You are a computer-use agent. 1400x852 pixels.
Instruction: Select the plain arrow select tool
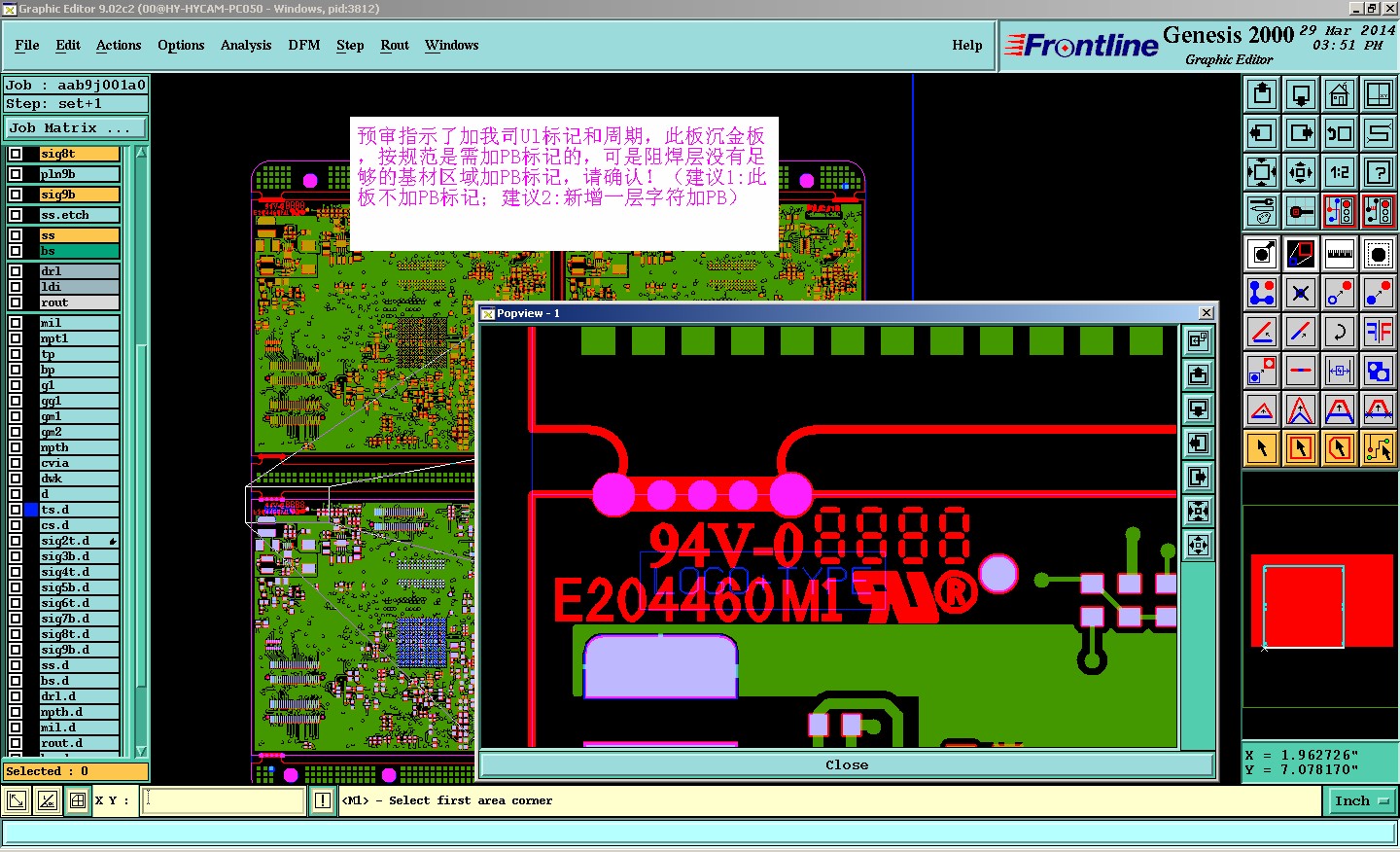click(1262, 448)
